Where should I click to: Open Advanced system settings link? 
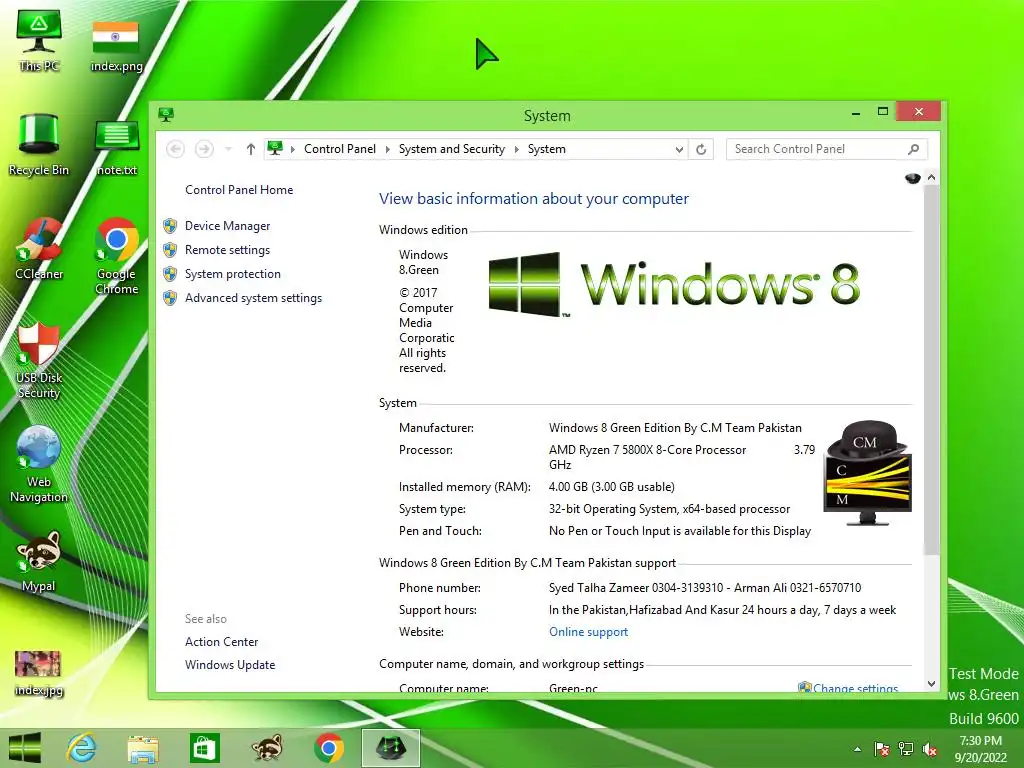point(253,298)
